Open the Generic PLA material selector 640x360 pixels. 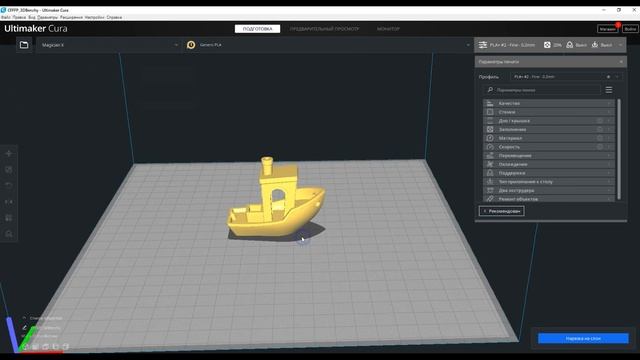coord(328,45)
